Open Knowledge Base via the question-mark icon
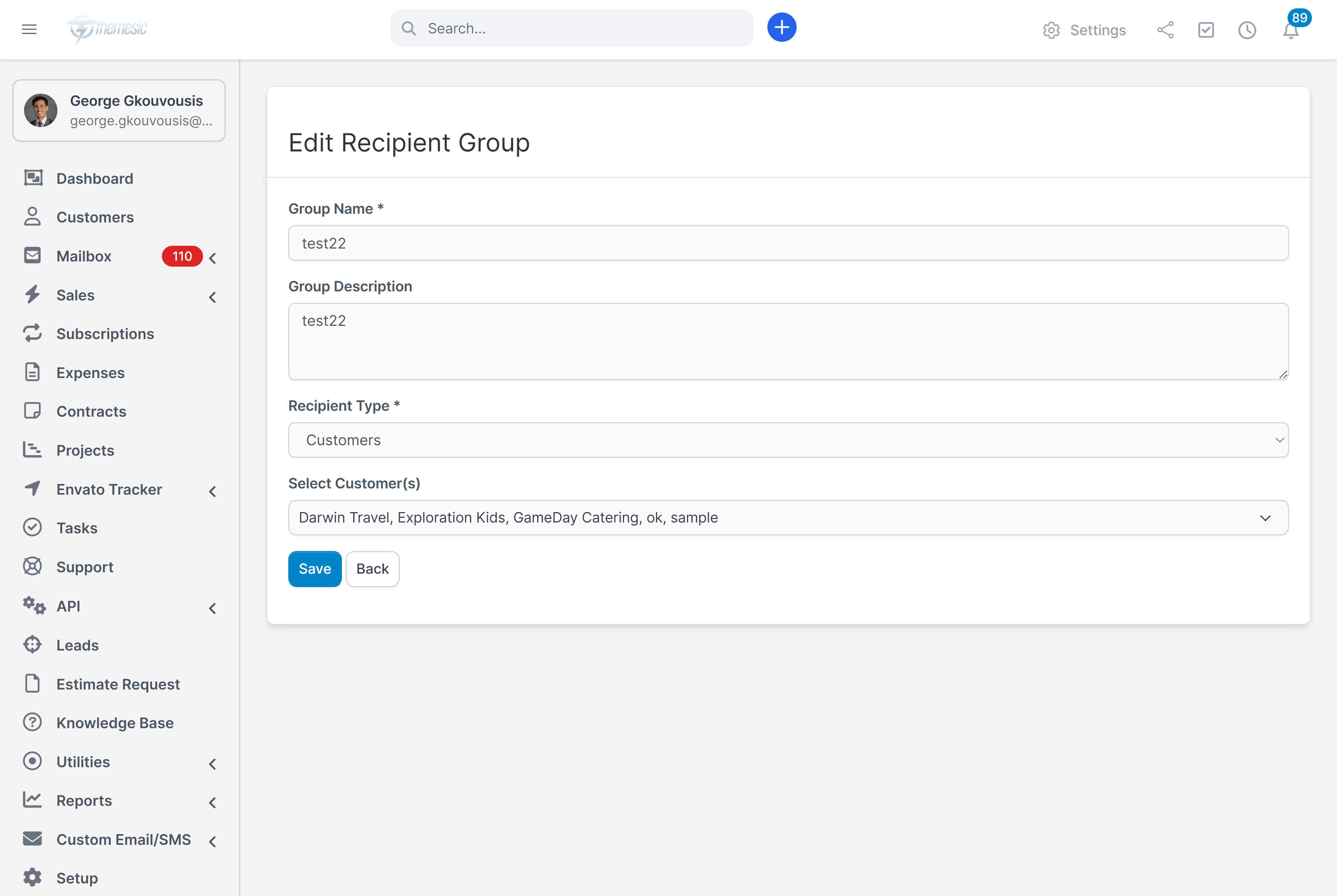The image size is (1337, 896). pos(33,722)
